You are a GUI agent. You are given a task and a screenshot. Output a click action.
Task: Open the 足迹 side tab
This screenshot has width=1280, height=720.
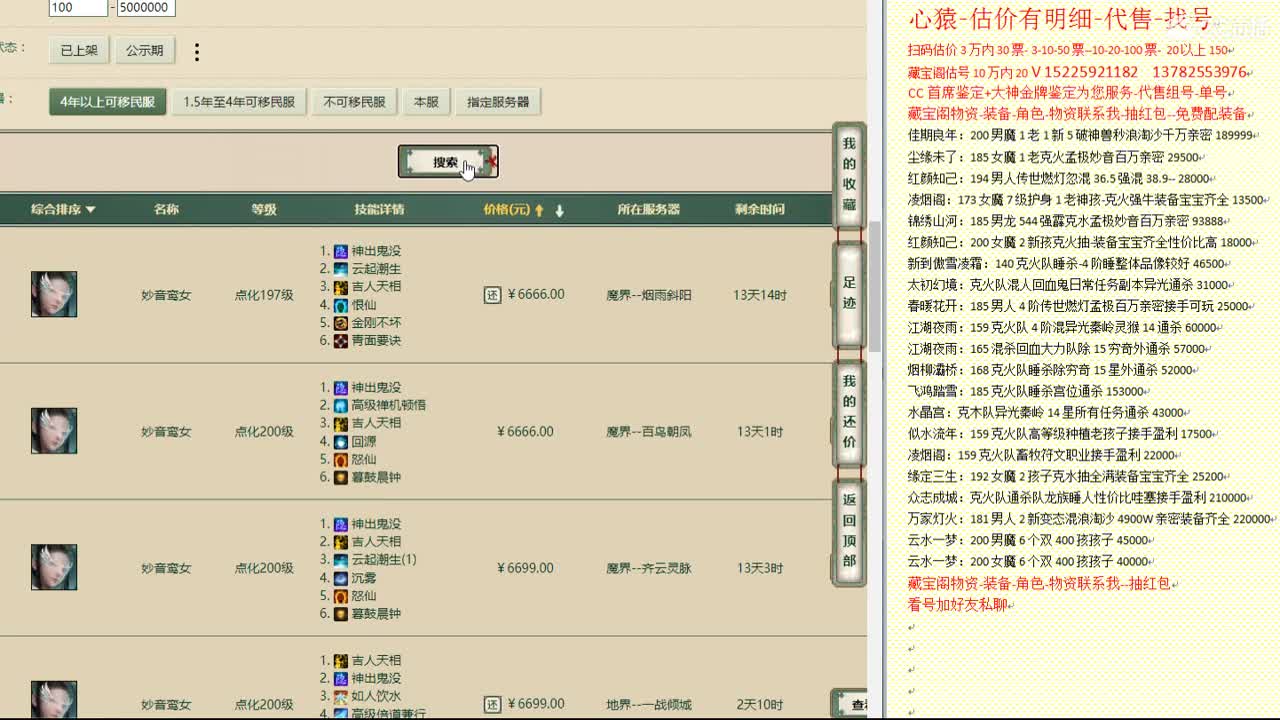pyautogui.click(x=849, y=292)
